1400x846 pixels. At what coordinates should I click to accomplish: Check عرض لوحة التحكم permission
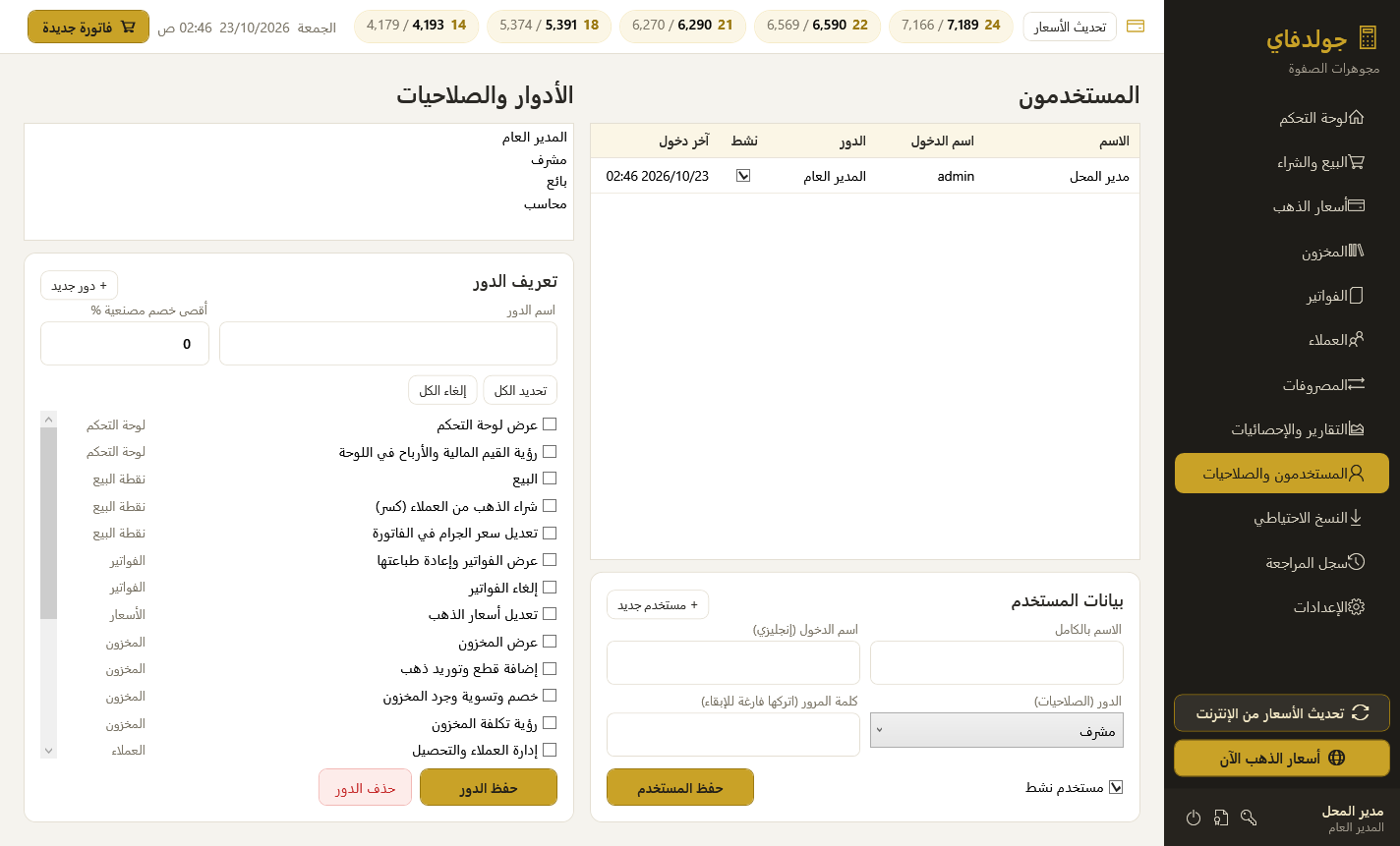[x=551, y=424]
